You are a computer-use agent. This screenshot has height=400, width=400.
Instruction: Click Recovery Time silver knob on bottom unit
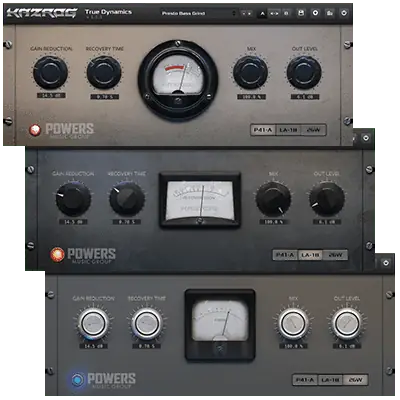[x=147, y=323]
